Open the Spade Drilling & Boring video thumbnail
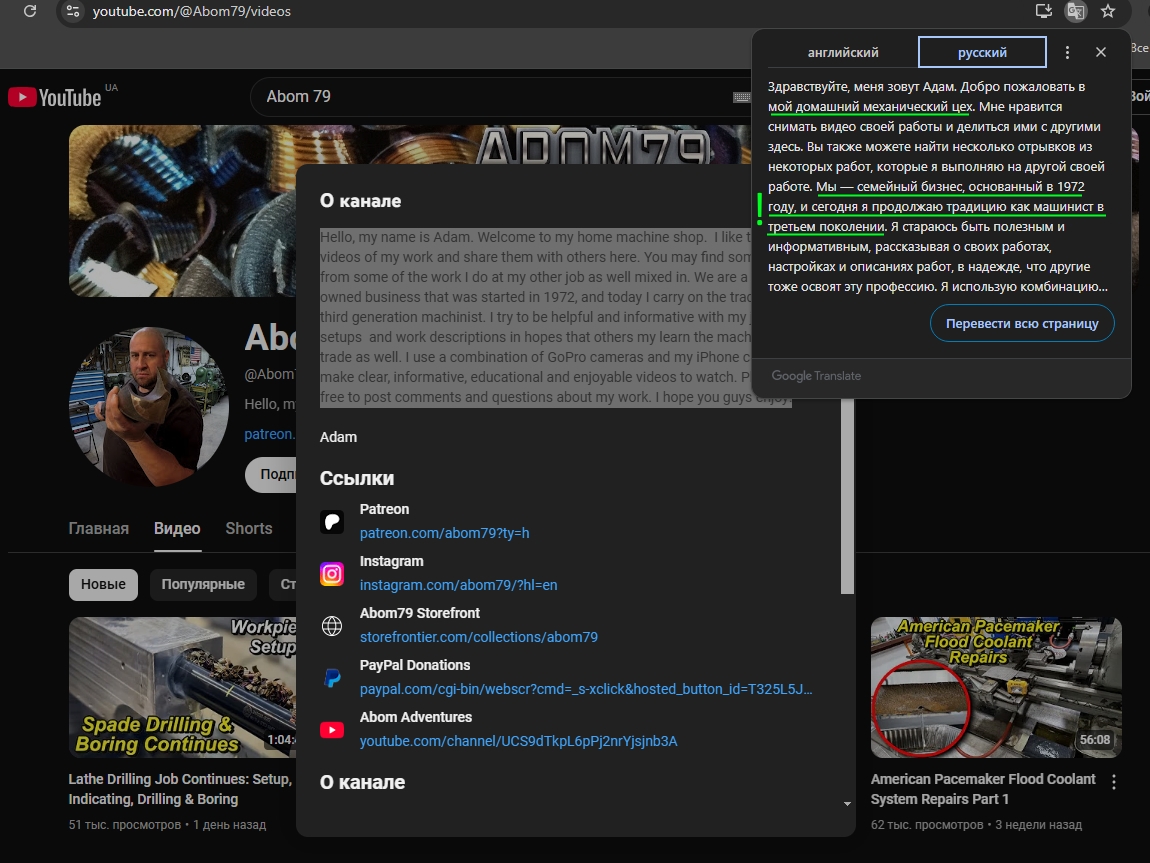The width and height of the screenshot is (1150, 863). pyautogui.click(x=182, y=687)
